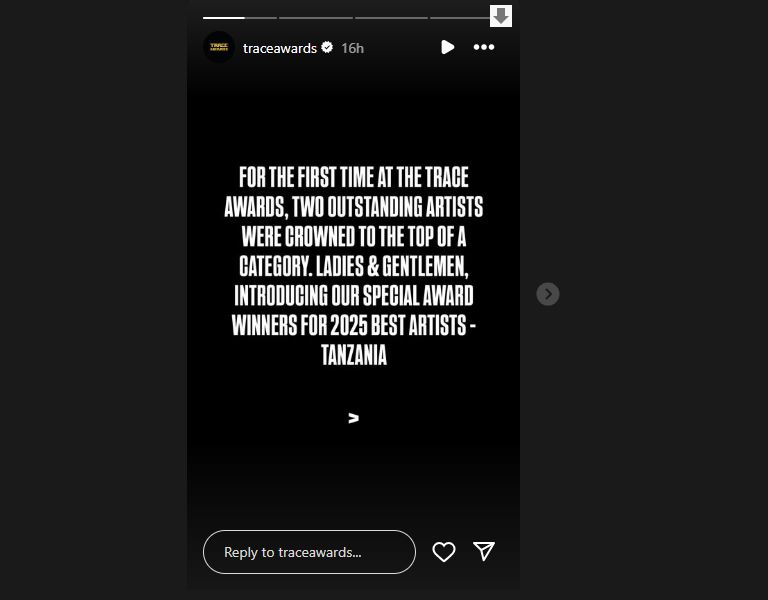Like the story with the heart icon
The width and height of the screenshot is (768, 600).
click(444, 552)
